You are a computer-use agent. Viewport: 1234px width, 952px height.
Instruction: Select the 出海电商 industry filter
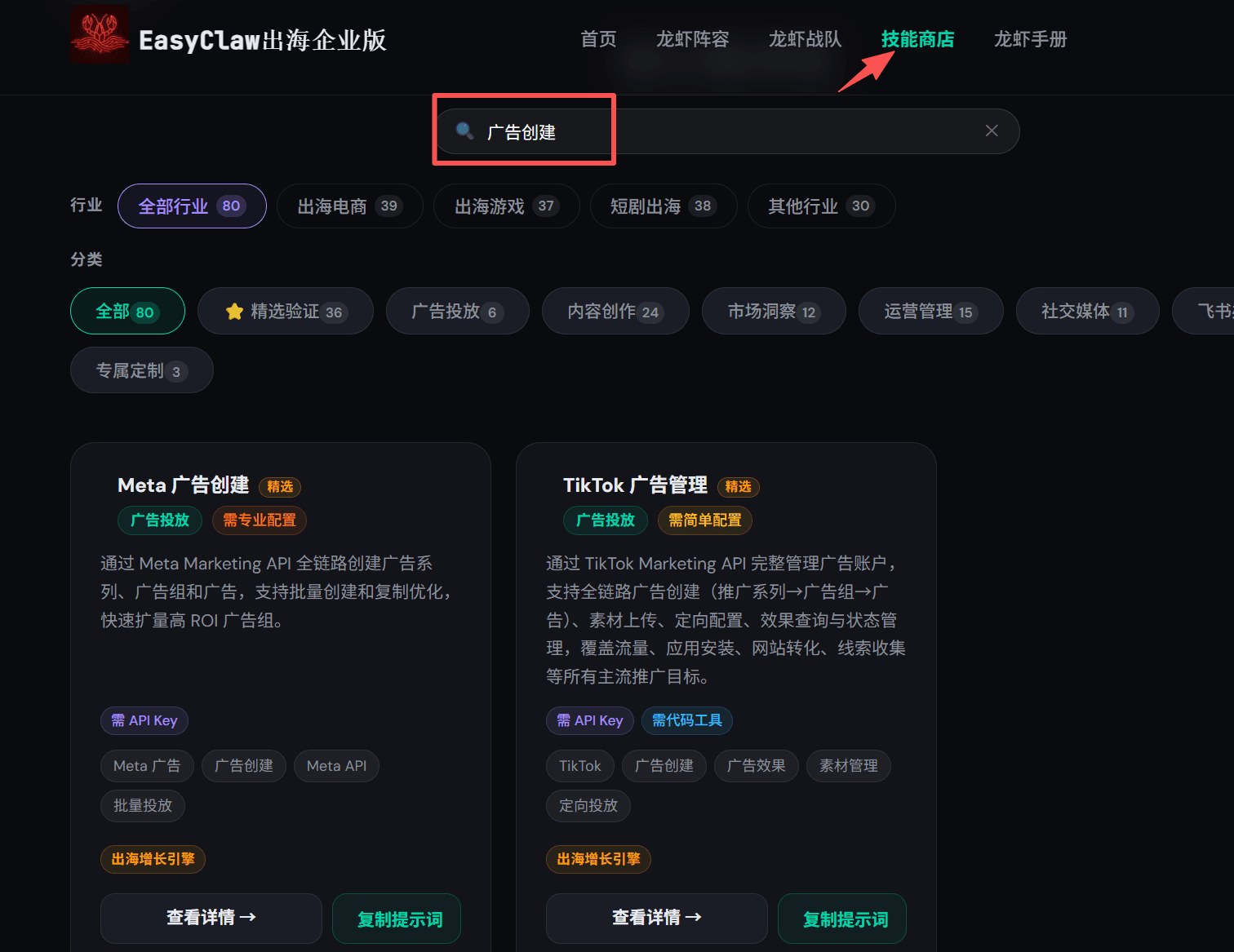349,206
